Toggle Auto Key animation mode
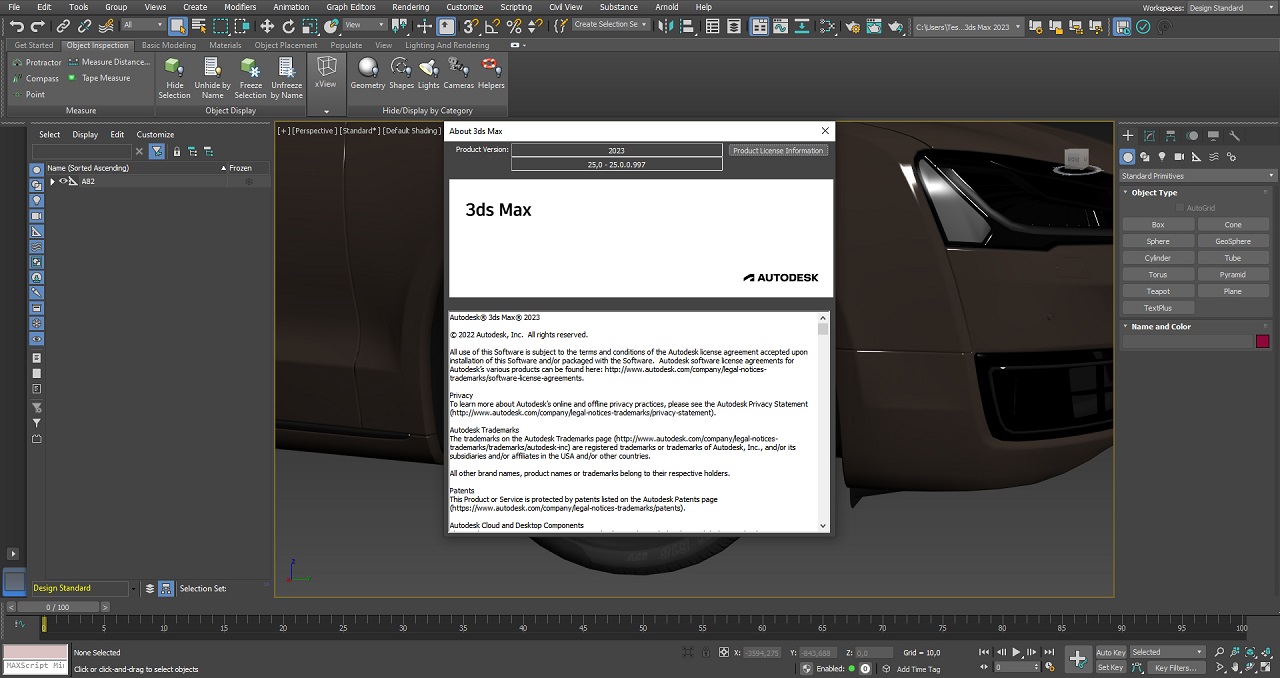 [1110, 652]
